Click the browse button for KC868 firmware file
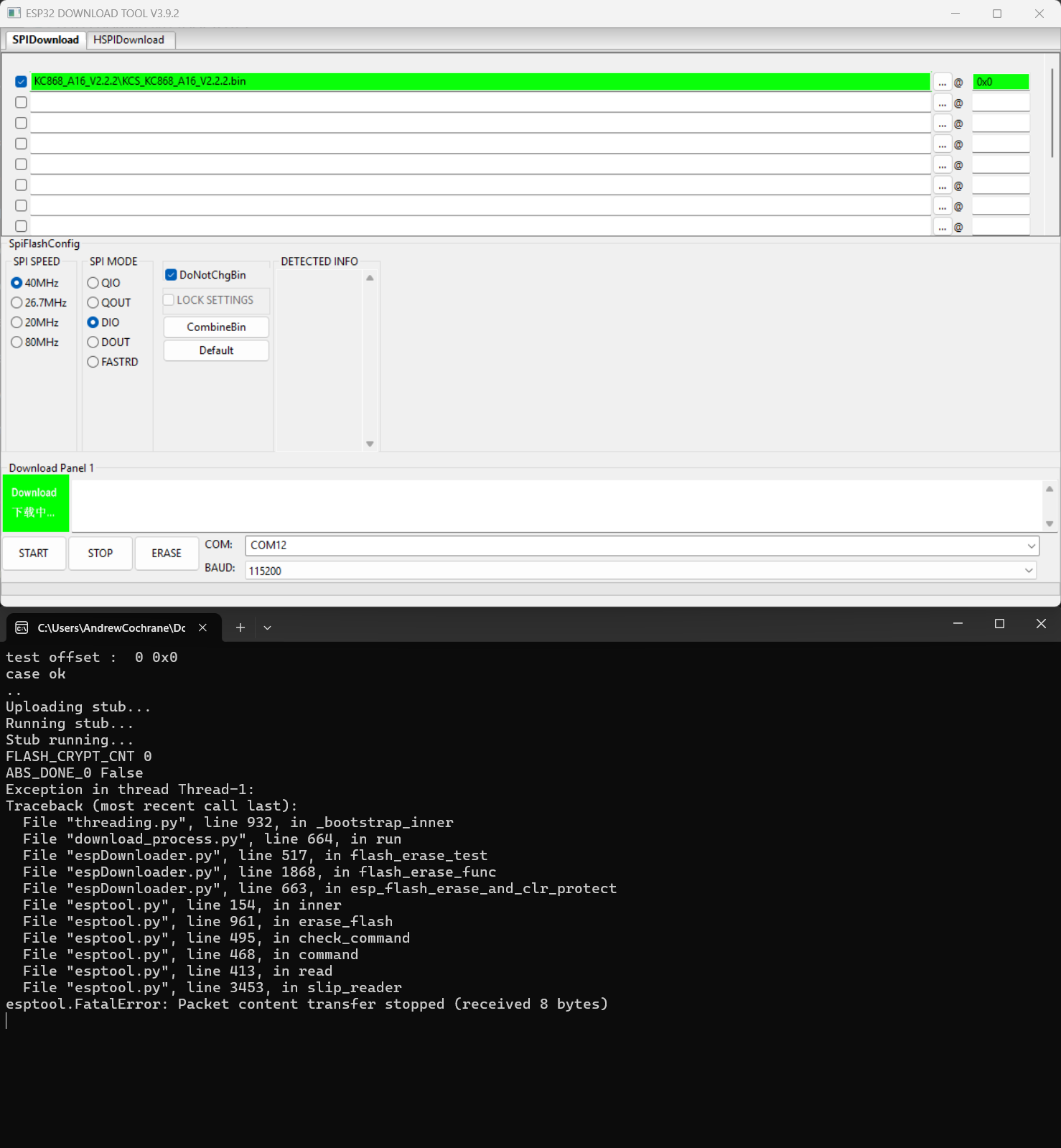 tap(942, 83)
